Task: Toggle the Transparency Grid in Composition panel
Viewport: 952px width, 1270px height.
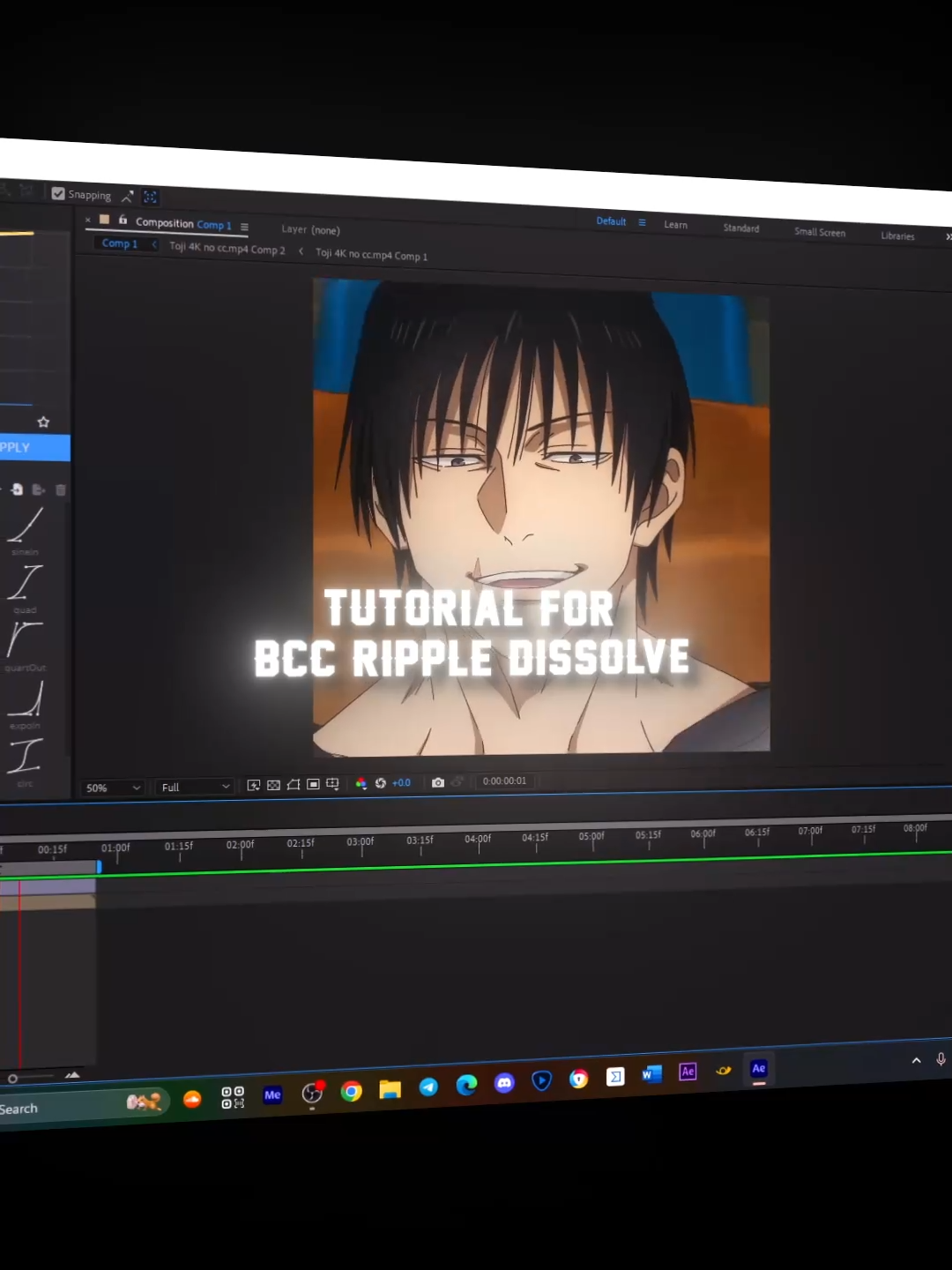Action: pos(273,784)
